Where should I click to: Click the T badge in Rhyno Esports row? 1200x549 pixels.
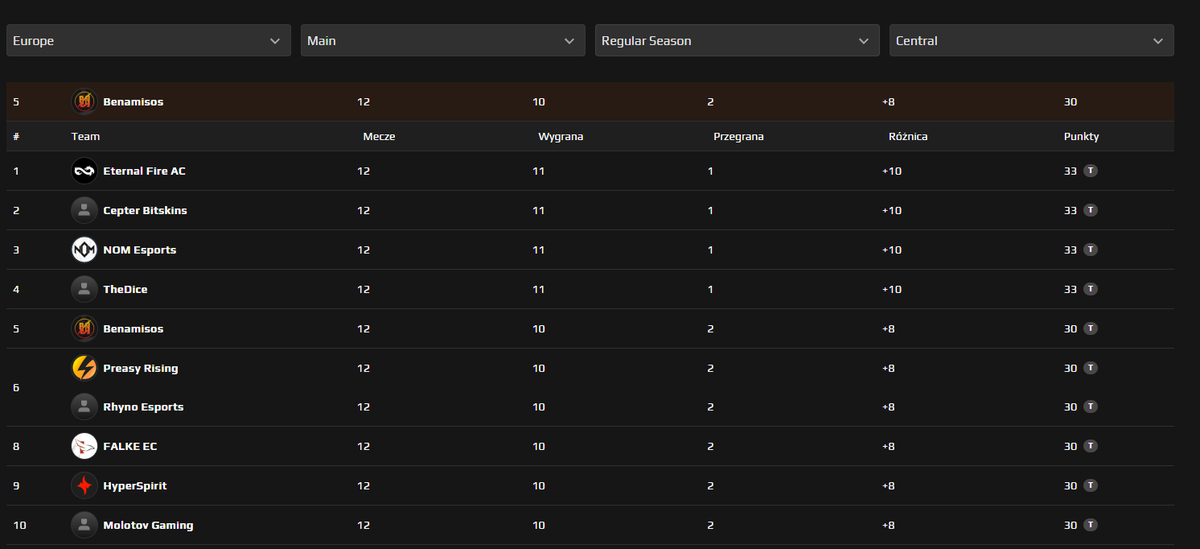pos(1090,407)
